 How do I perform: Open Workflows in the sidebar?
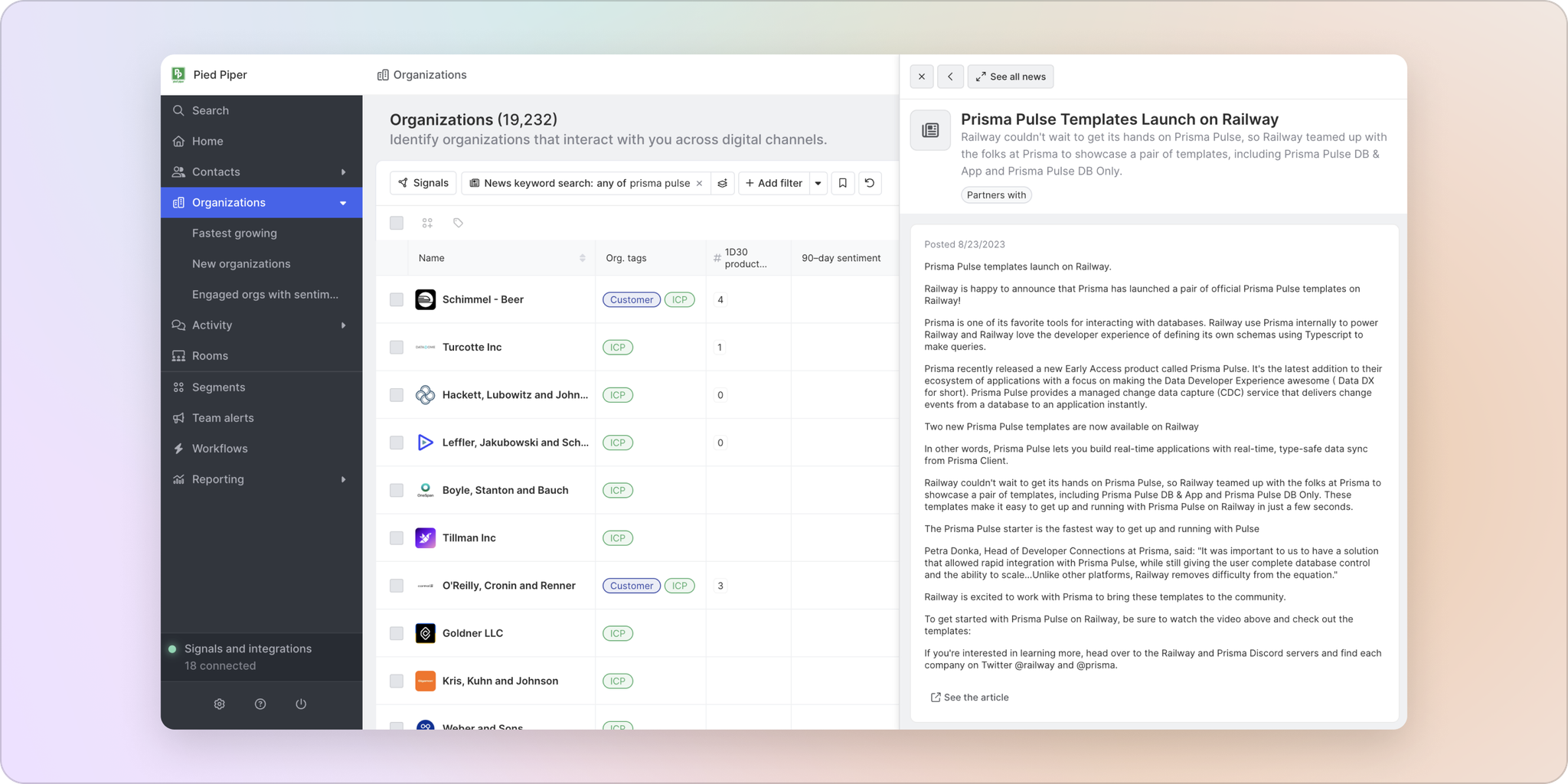[x=262, y=449]
